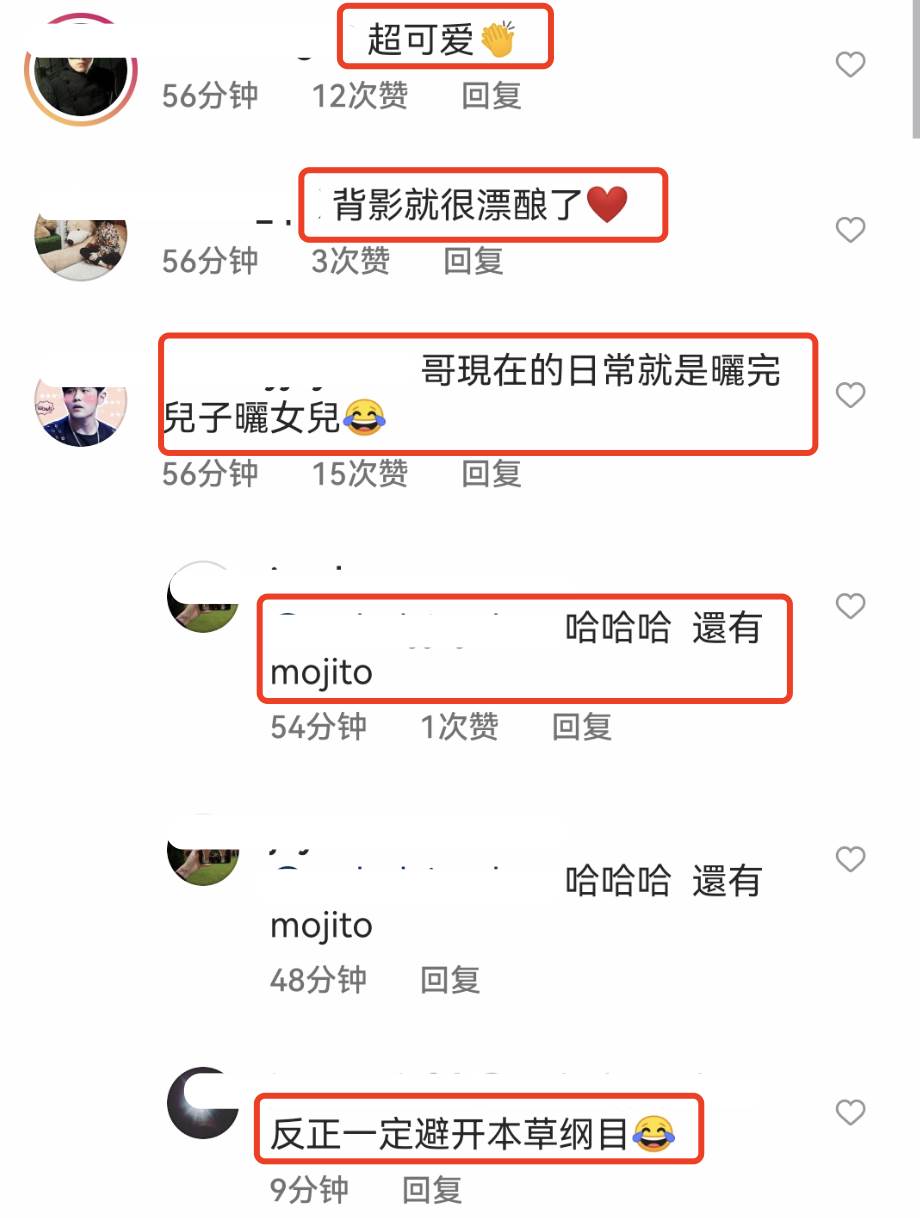Reply to the 本草纲目 comment

click(432, 1190)
